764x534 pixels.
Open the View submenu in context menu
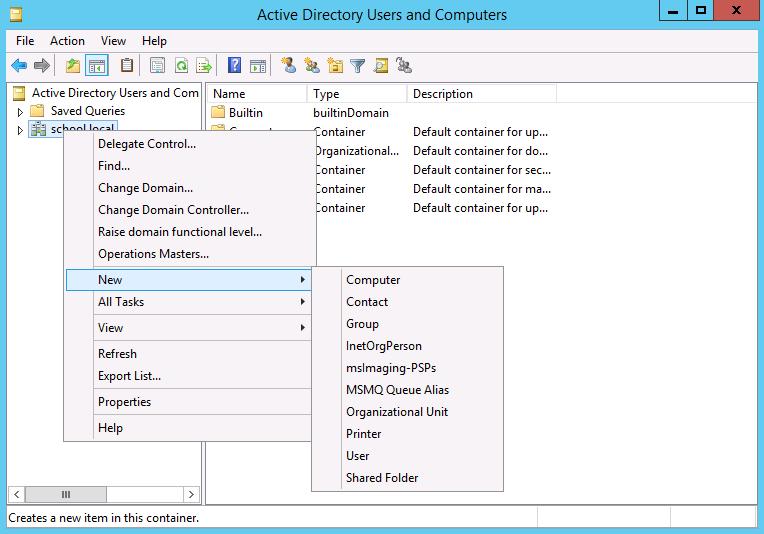point(188,328)
